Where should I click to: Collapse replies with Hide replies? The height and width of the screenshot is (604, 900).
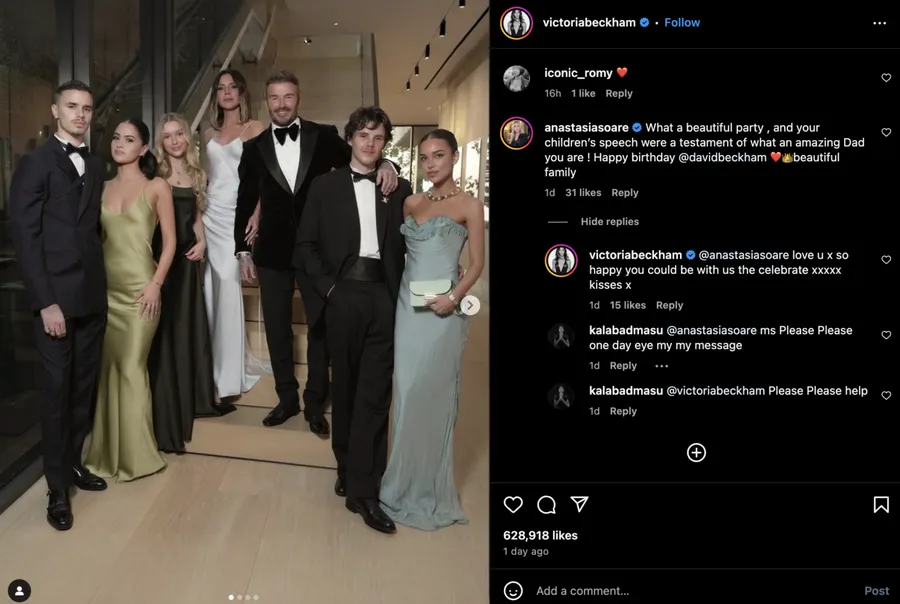pos(609,222)
